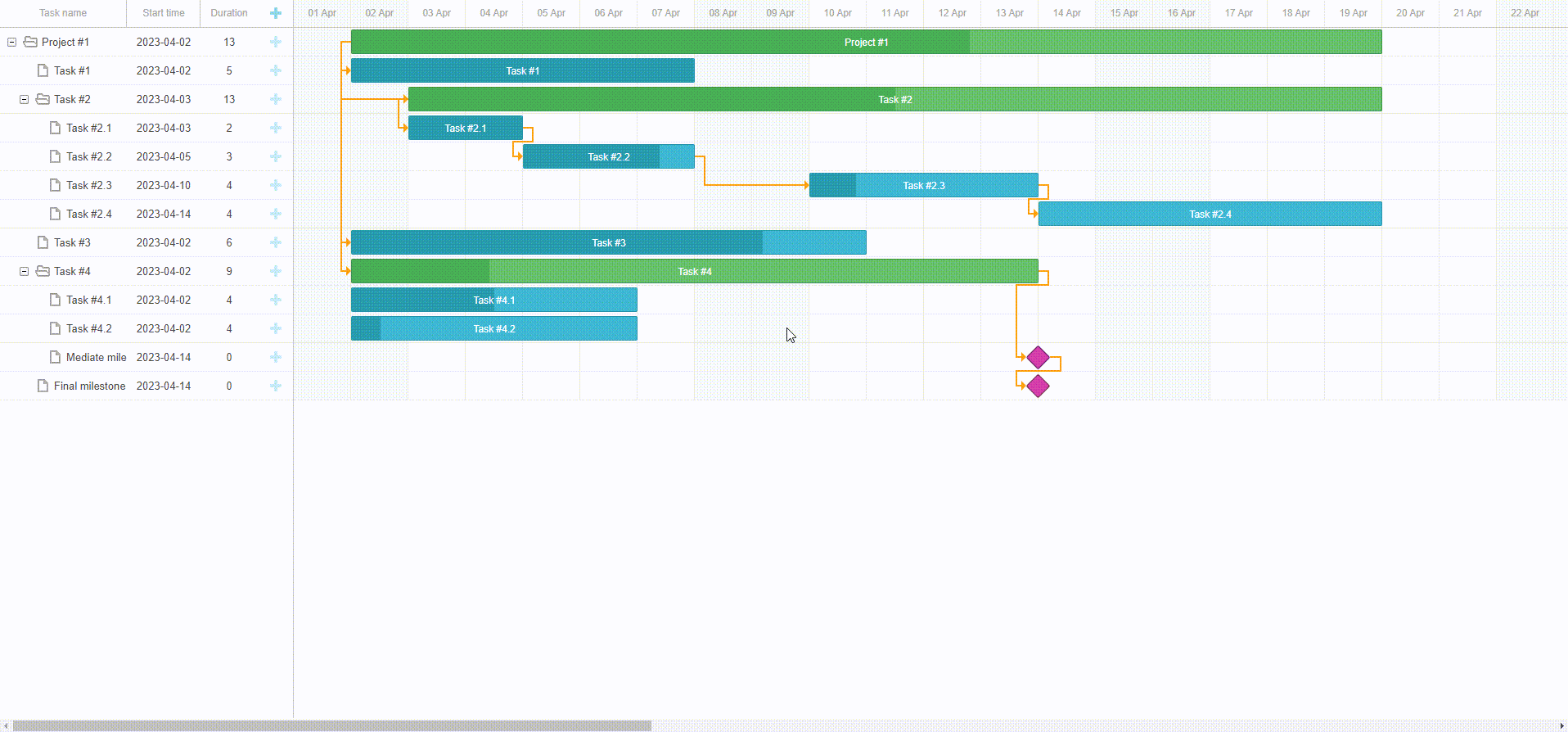Viewport: 1568px width, 732px height.
Task: Select the Task #4.2 bar in timeline
Action: click(x=494, y=328)
